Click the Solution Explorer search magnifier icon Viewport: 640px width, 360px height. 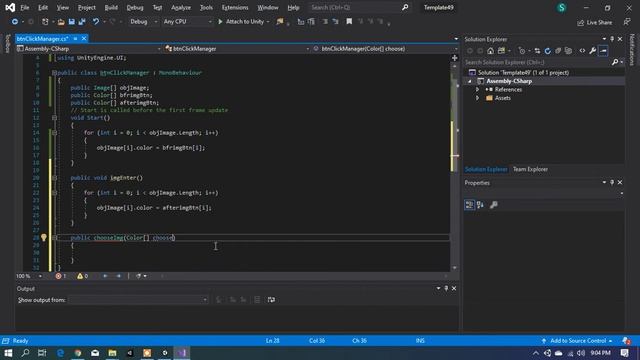tap(615, 62)
